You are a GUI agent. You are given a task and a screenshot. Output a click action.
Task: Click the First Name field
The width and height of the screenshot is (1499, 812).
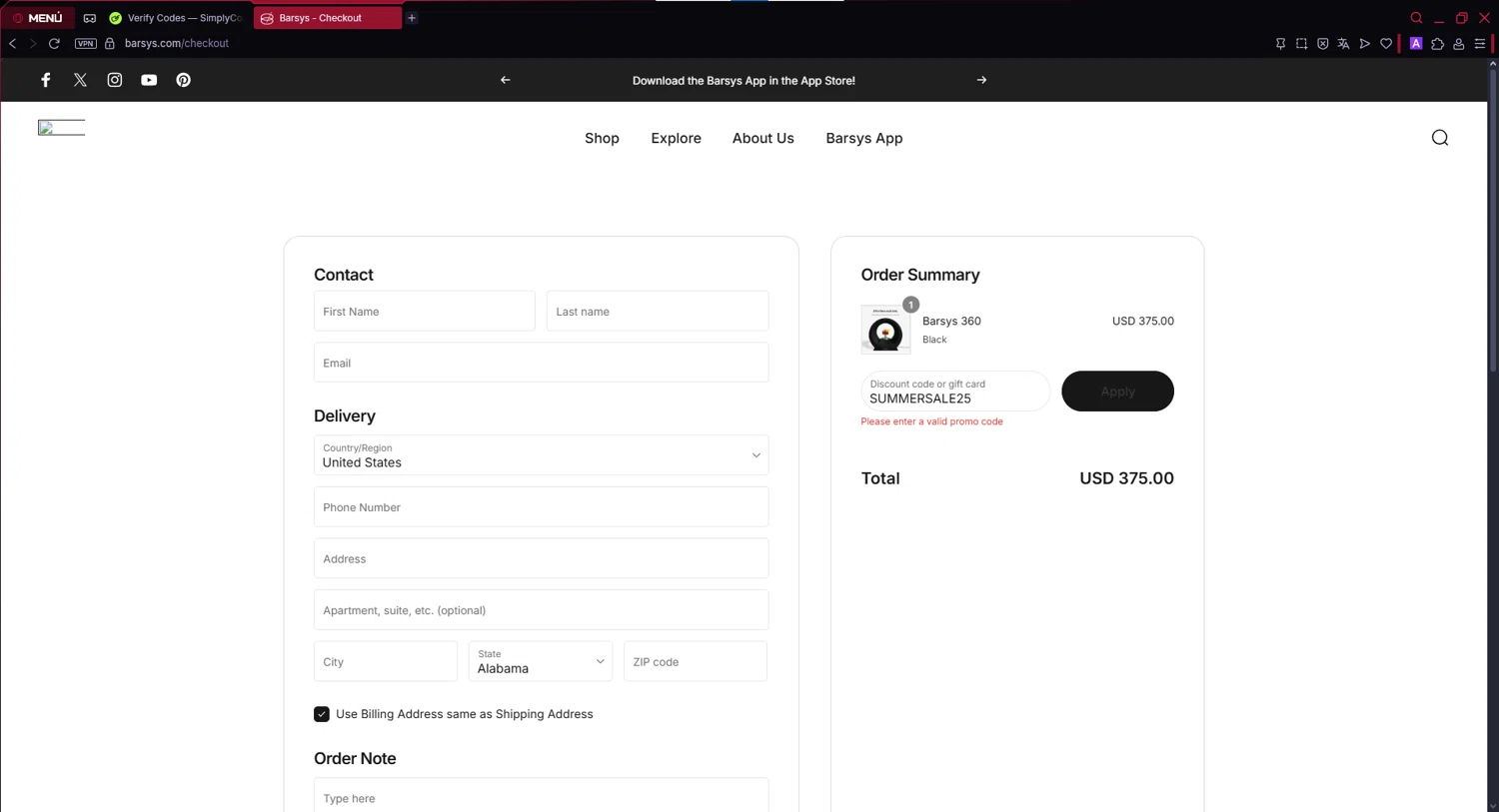[425, 312]
